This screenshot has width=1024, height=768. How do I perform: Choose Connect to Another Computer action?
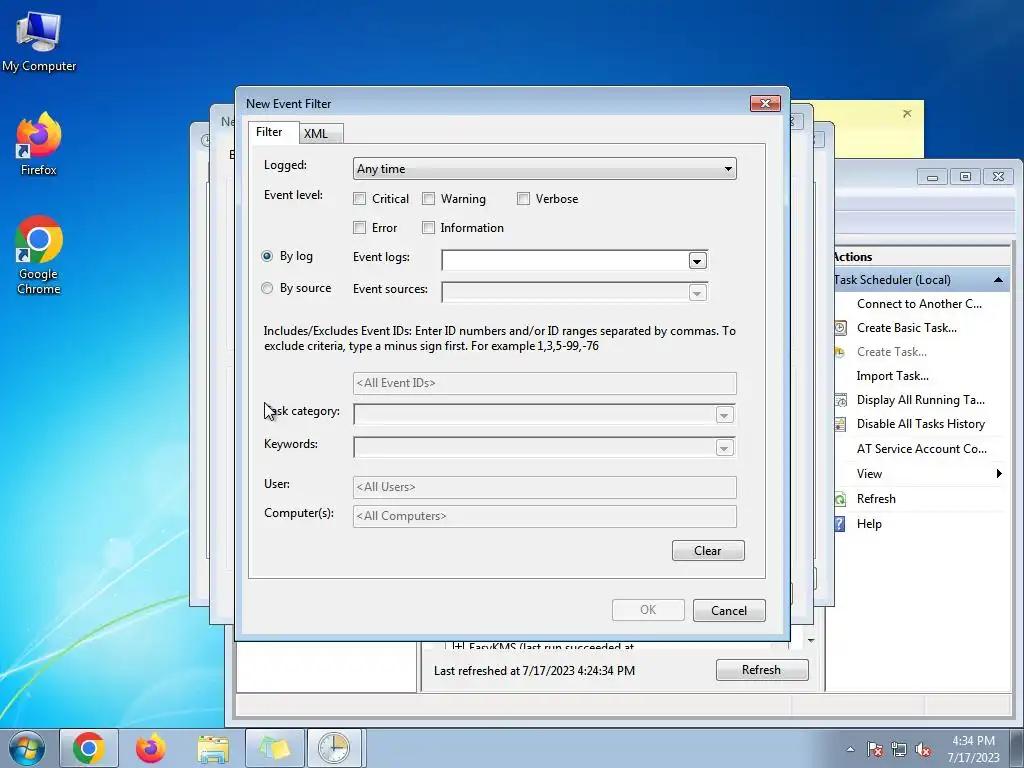point(919,304)
